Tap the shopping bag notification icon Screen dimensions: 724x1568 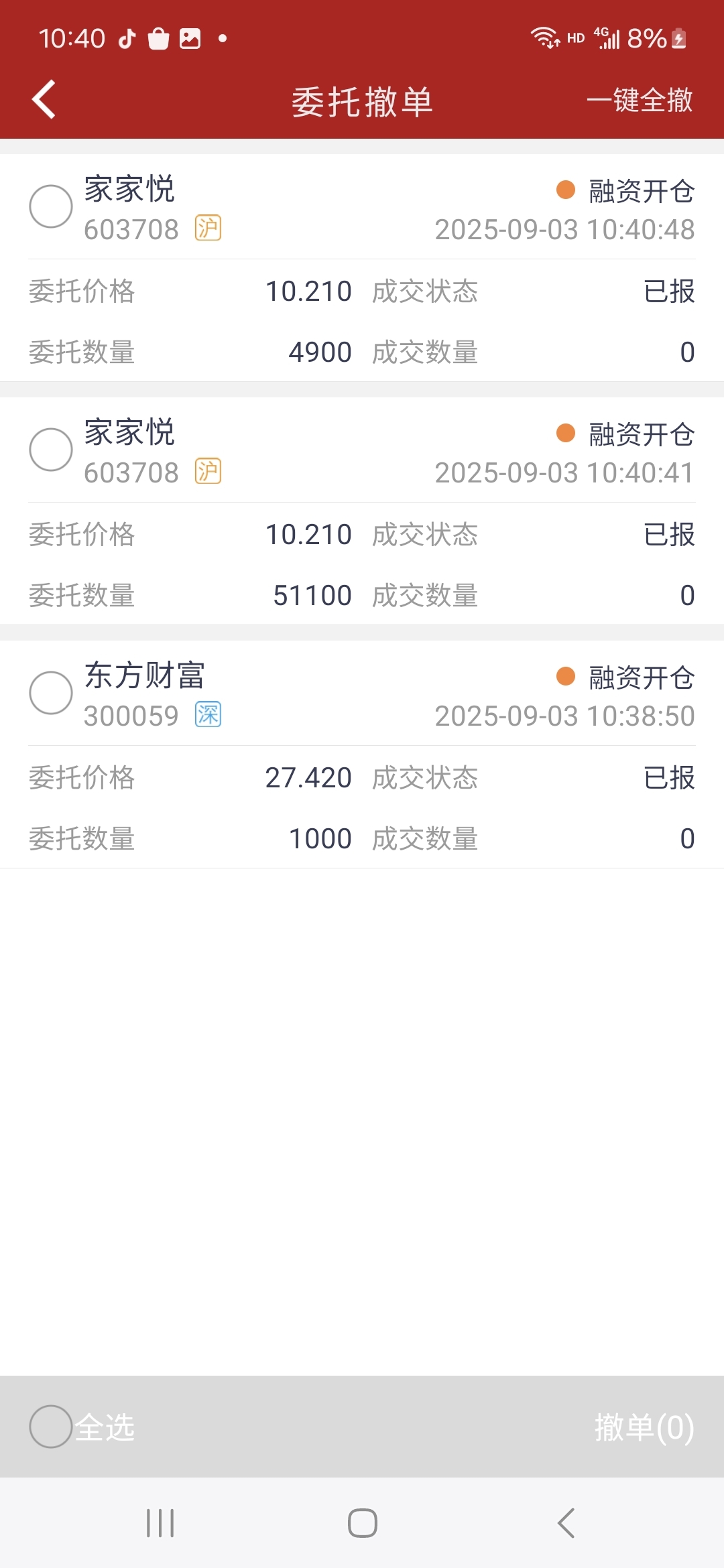(x=159, y=39)
